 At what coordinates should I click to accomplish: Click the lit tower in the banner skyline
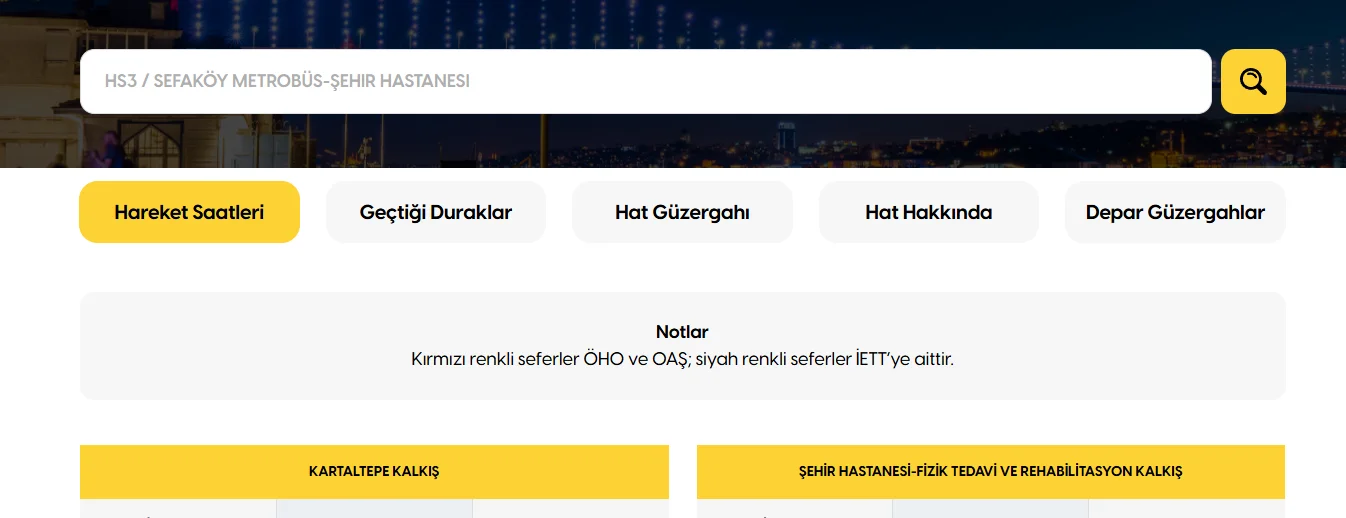click(787, 140)
